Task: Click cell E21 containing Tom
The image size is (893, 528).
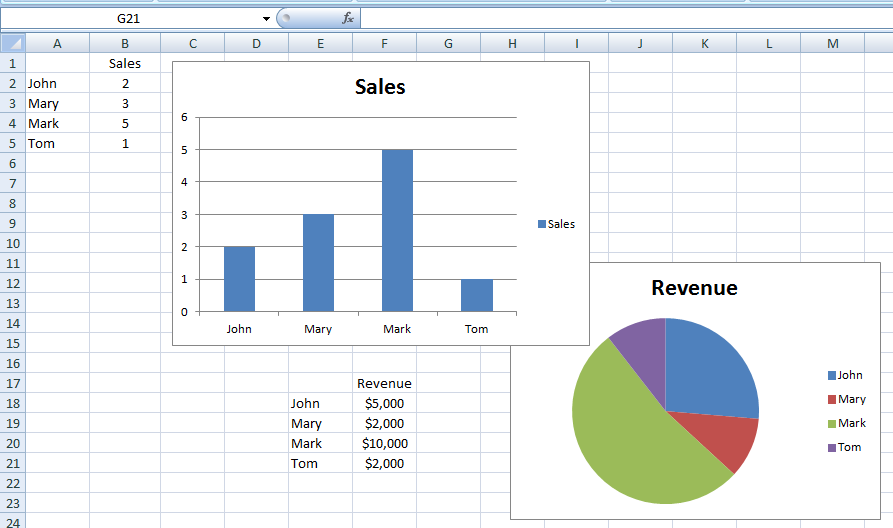Action: [x=321, y=463]
